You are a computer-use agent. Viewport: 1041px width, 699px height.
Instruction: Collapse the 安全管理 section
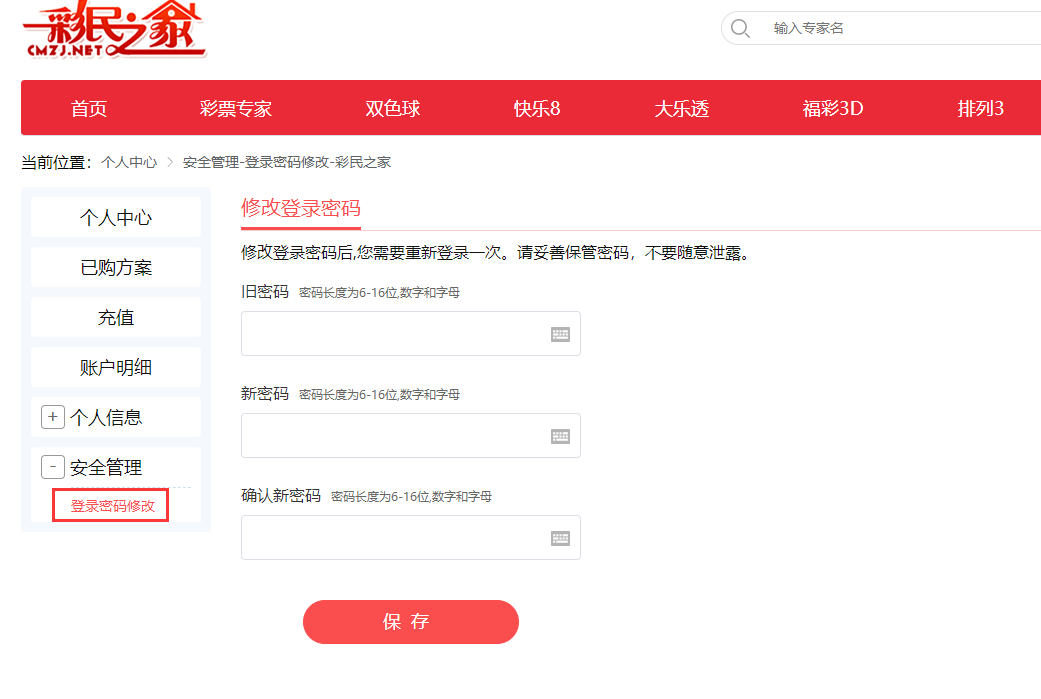[52, 467]
